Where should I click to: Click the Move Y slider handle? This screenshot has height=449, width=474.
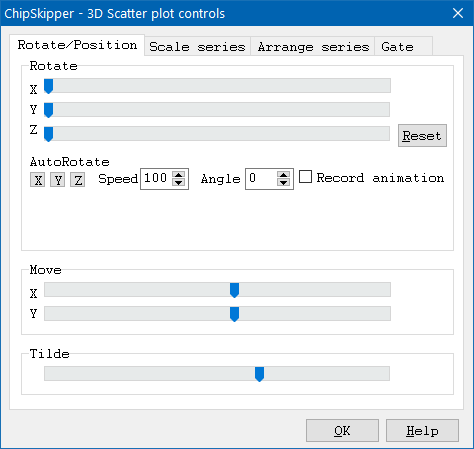pos(235,314)
